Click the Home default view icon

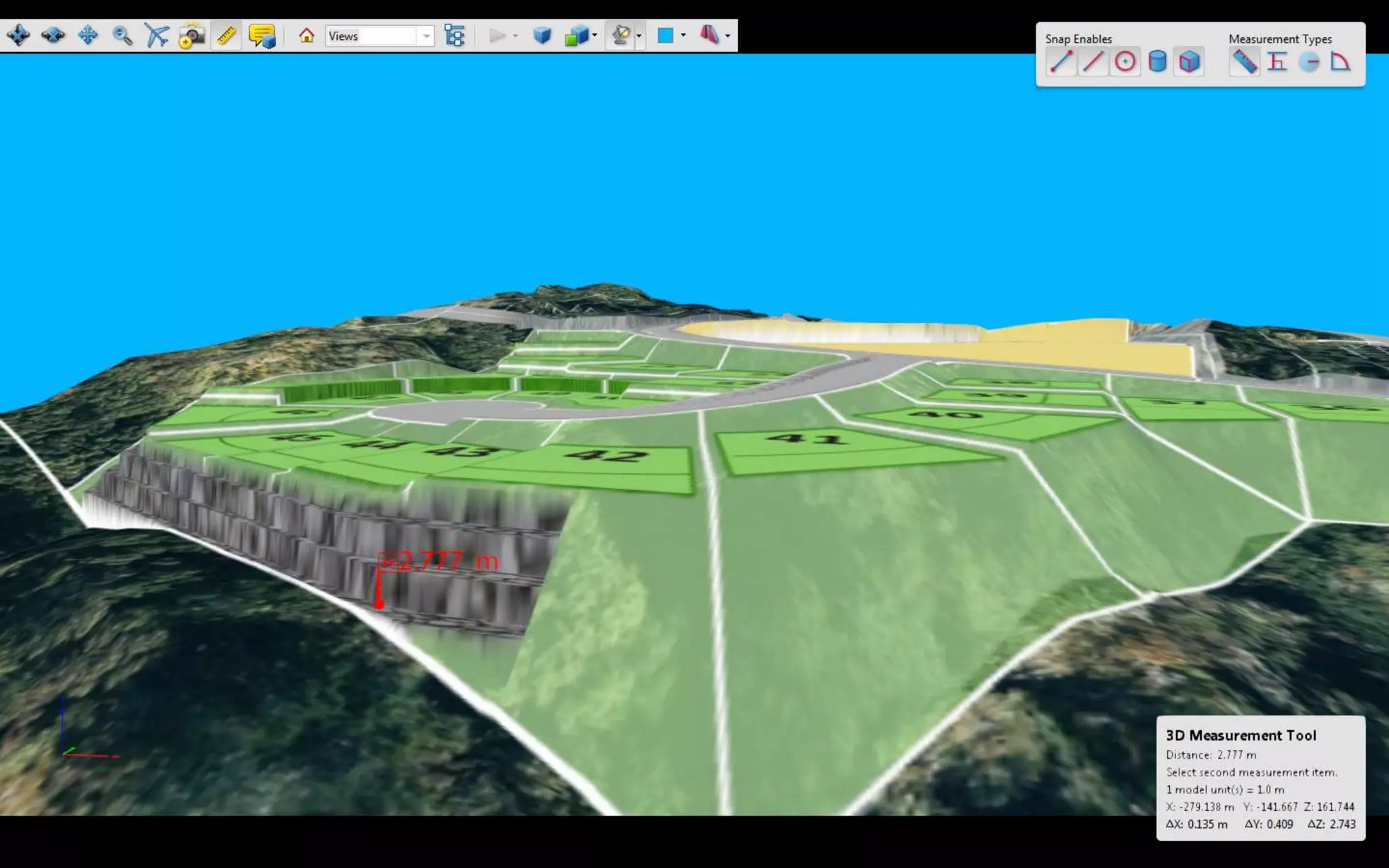pyautogui.click(x=307, y=35)
